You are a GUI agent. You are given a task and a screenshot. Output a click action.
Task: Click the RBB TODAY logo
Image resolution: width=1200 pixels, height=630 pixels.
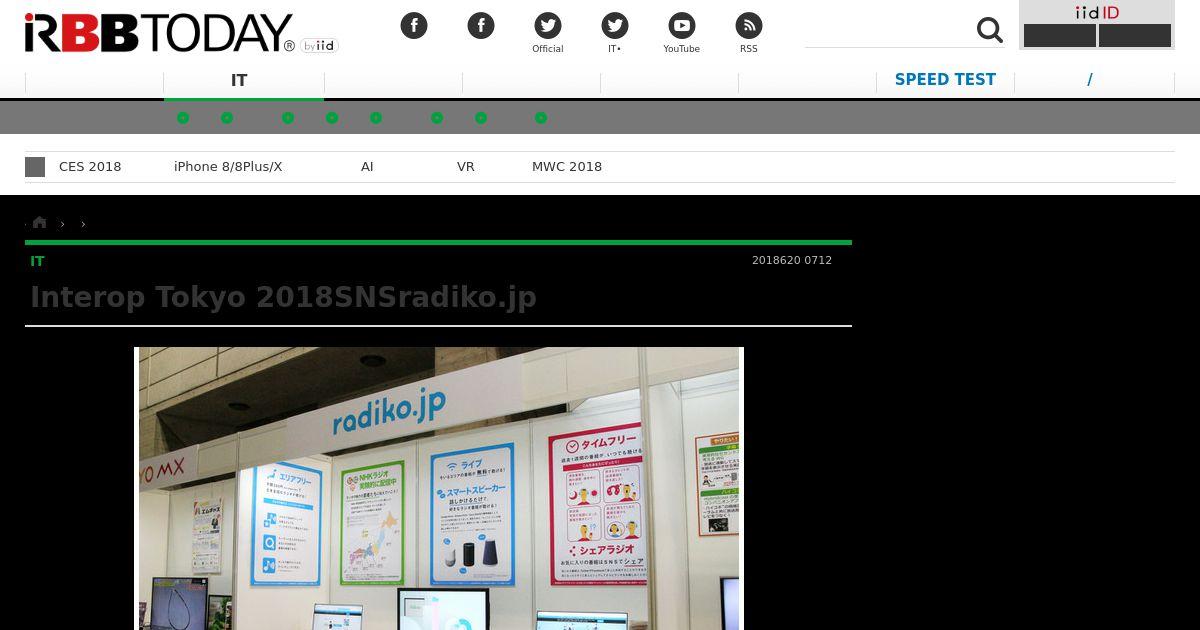coord(159,33)
